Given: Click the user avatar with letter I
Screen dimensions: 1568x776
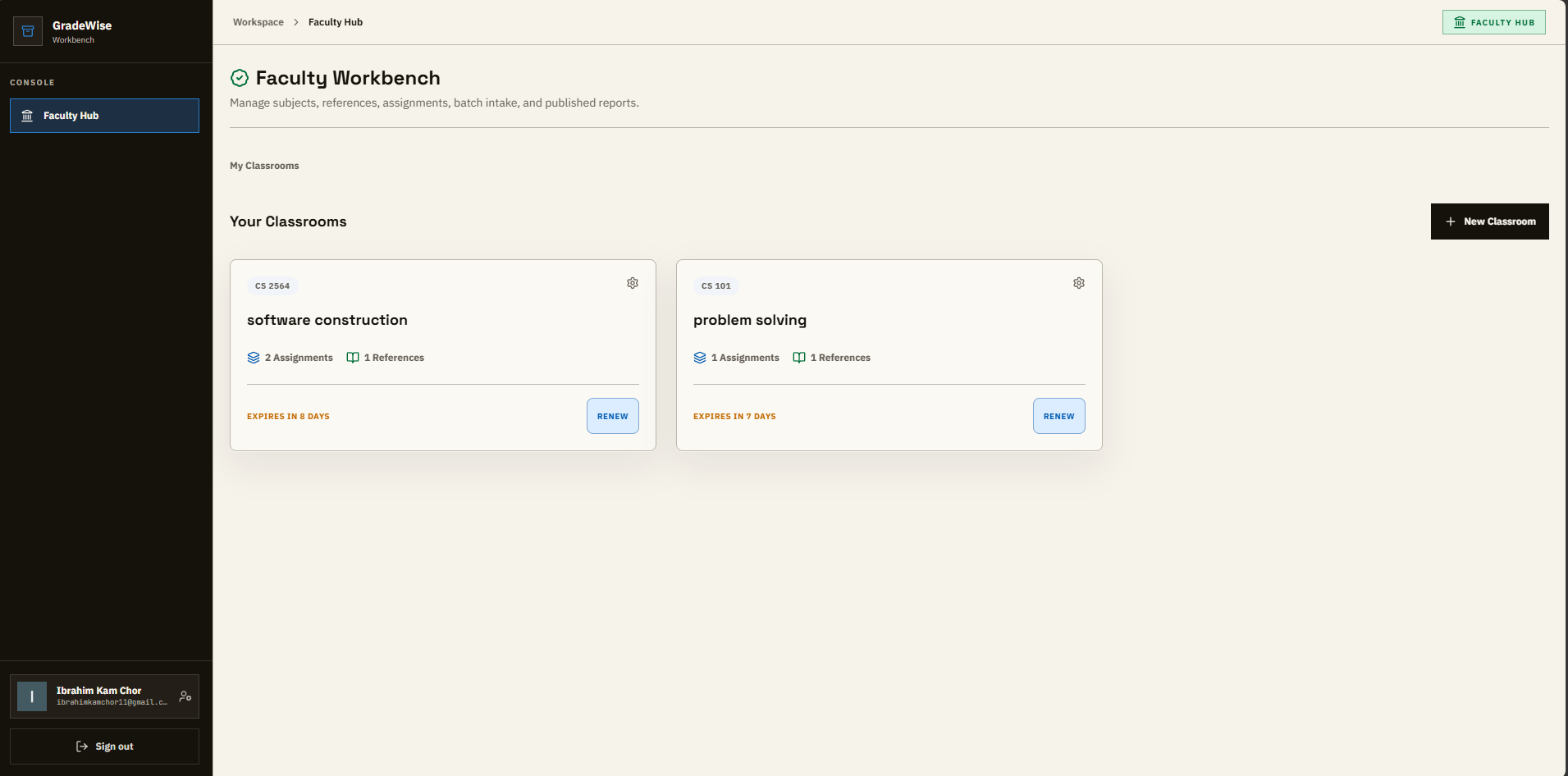Looking at the screenshot, I should point(32,696).
